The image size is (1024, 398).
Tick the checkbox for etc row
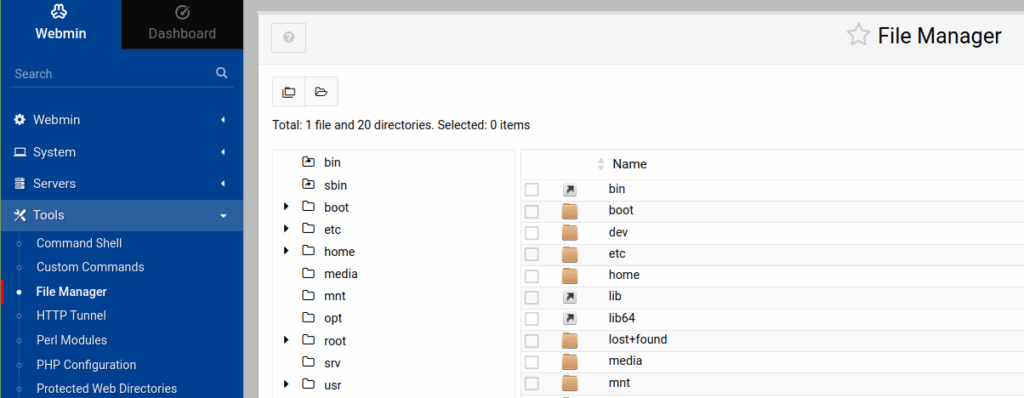point(532,254)
